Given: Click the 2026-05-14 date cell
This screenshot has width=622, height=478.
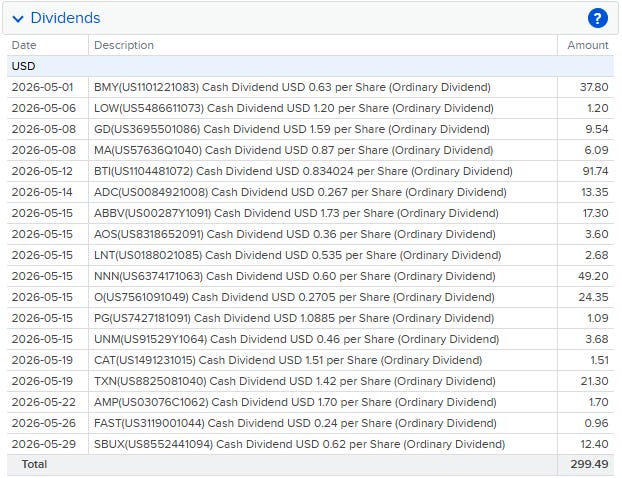Looking at the screenshot, I should 42,192.
